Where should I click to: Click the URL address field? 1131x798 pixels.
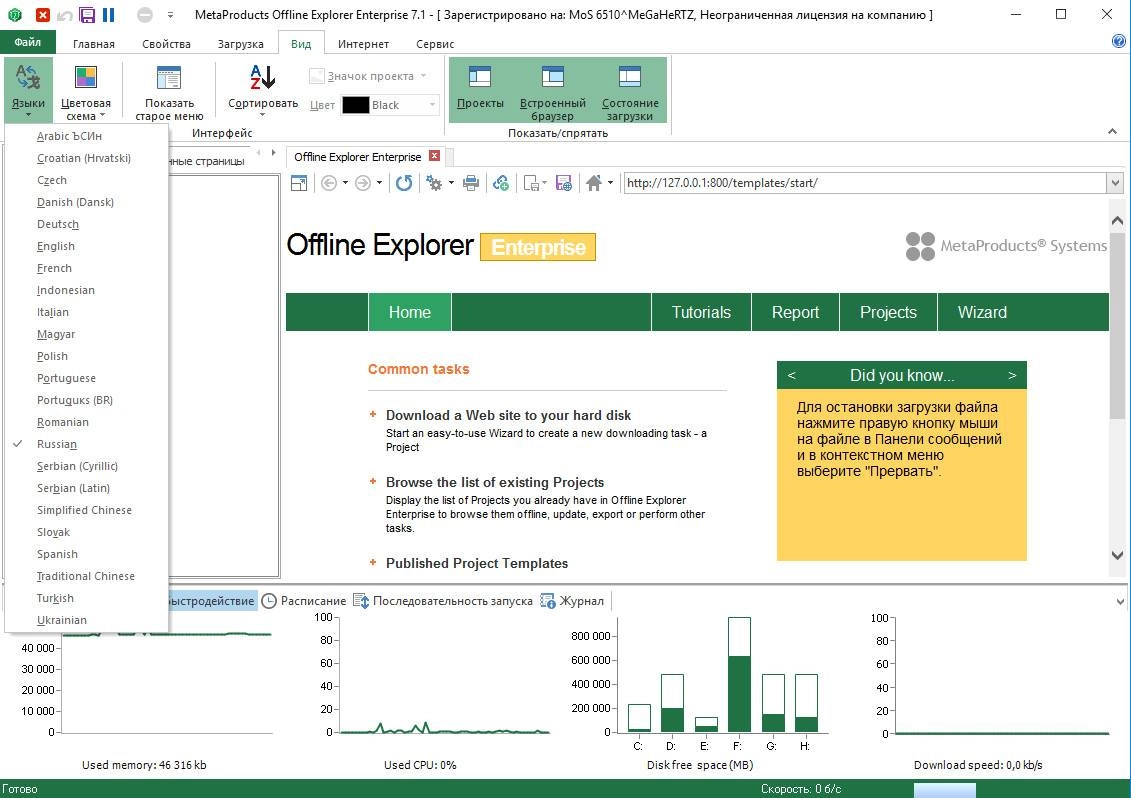point(865,183)
